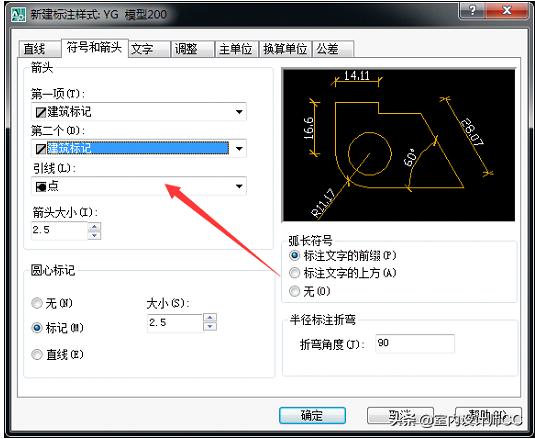Click the 确定 button
This screenshot has height=439, width=535.
(312, 415)
